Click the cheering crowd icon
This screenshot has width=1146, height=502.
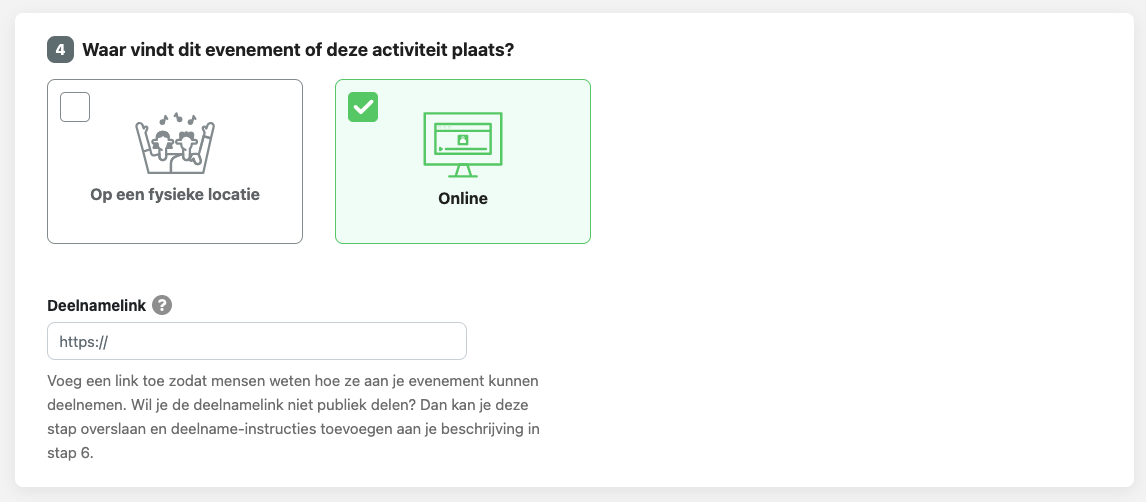pyautogui.click(x=175, y=145)
